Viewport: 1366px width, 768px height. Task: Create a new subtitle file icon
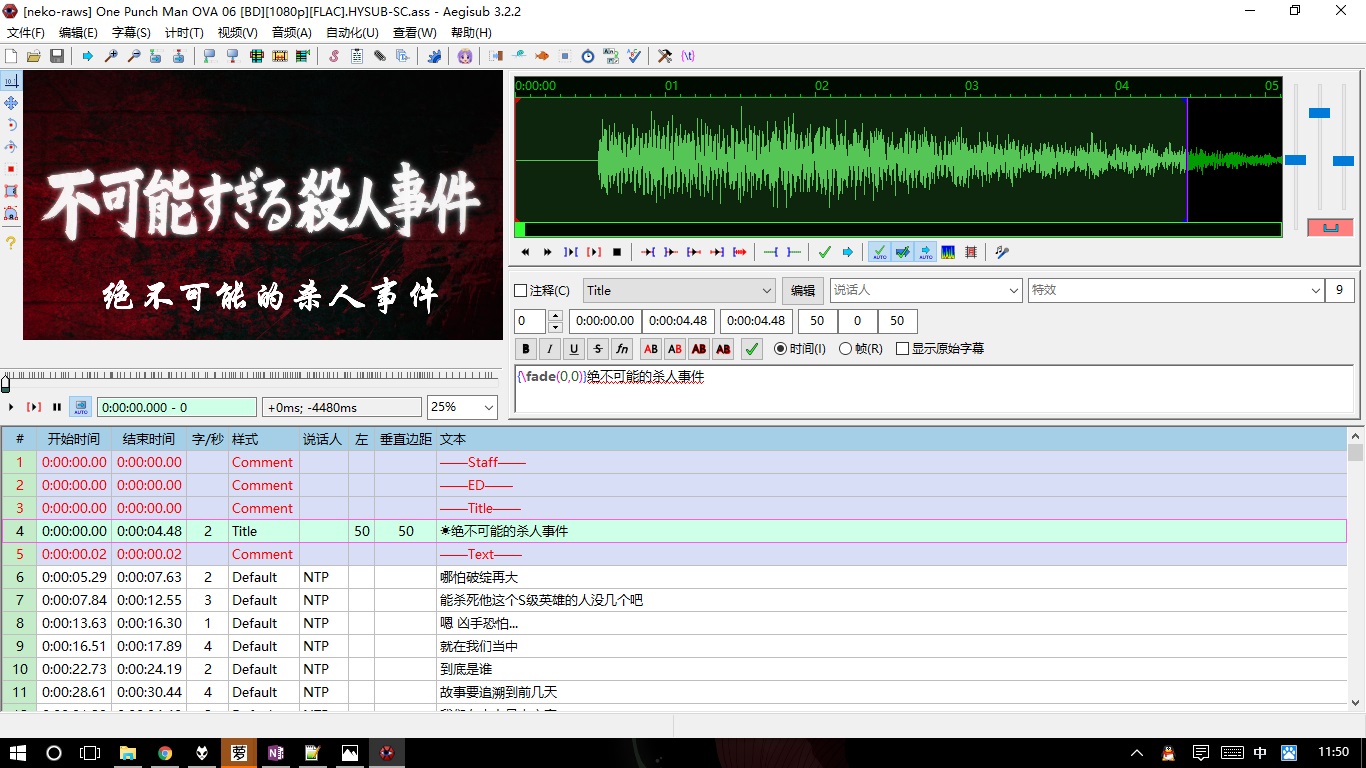pos(12,56)
